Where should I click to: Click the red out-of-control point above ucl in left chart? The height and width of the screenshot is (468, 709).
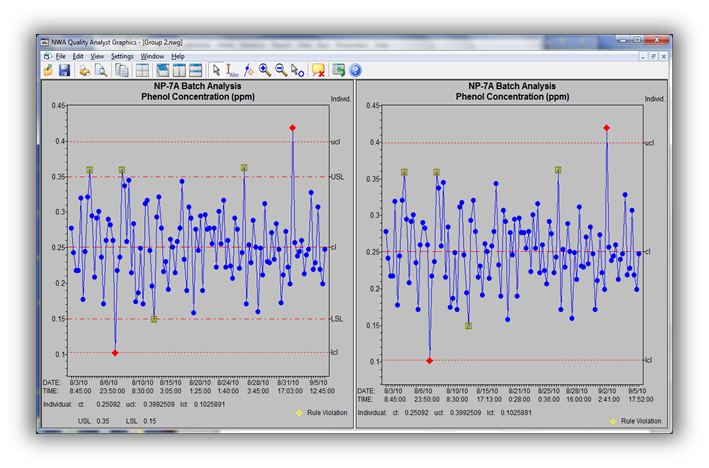293,128
